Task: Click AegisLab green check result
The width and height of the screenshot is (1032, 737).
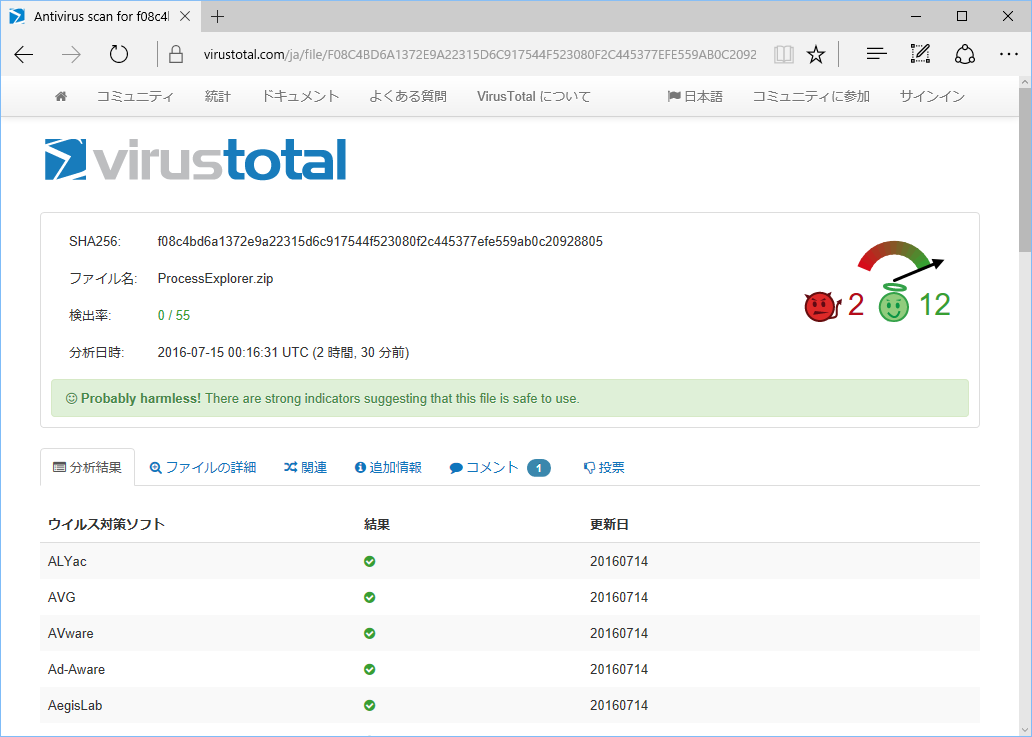Action: pos(370,705)
